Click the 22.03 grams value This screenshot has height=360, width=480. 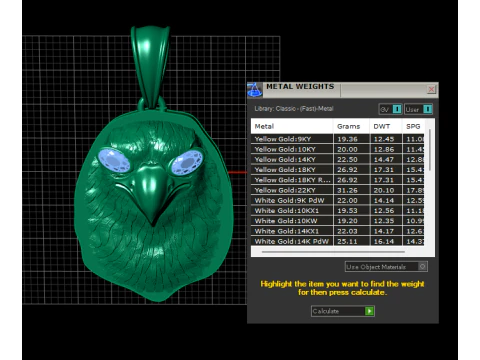[347, 231]
